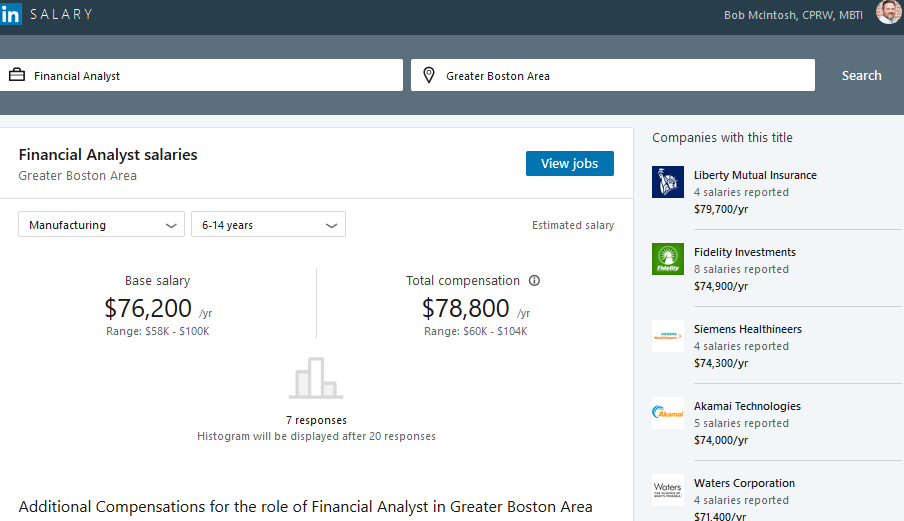Click the Financial Analyst salaries heading
This screenshot has width=904, height=521.
[x=108, y=154]
